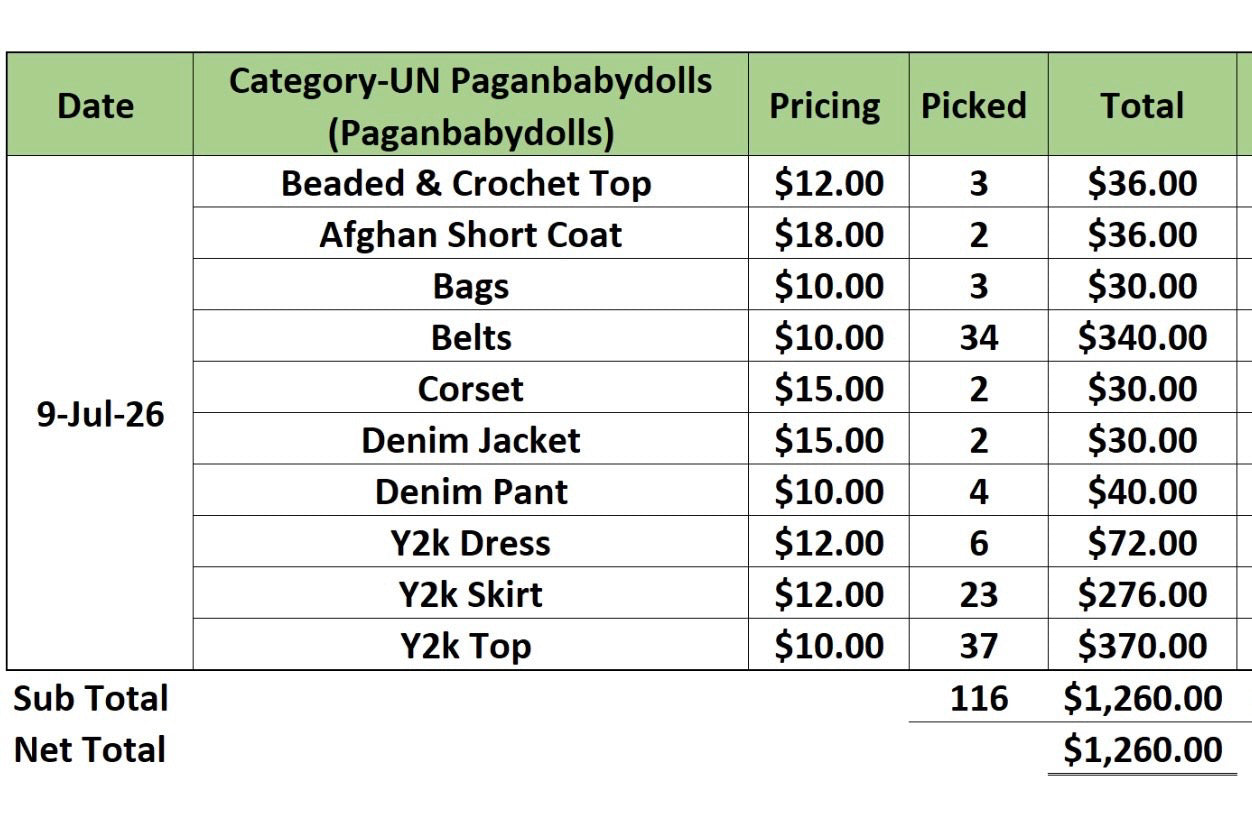
Task: Select the Beaded & Crochet Top cell
Action: 470,182
